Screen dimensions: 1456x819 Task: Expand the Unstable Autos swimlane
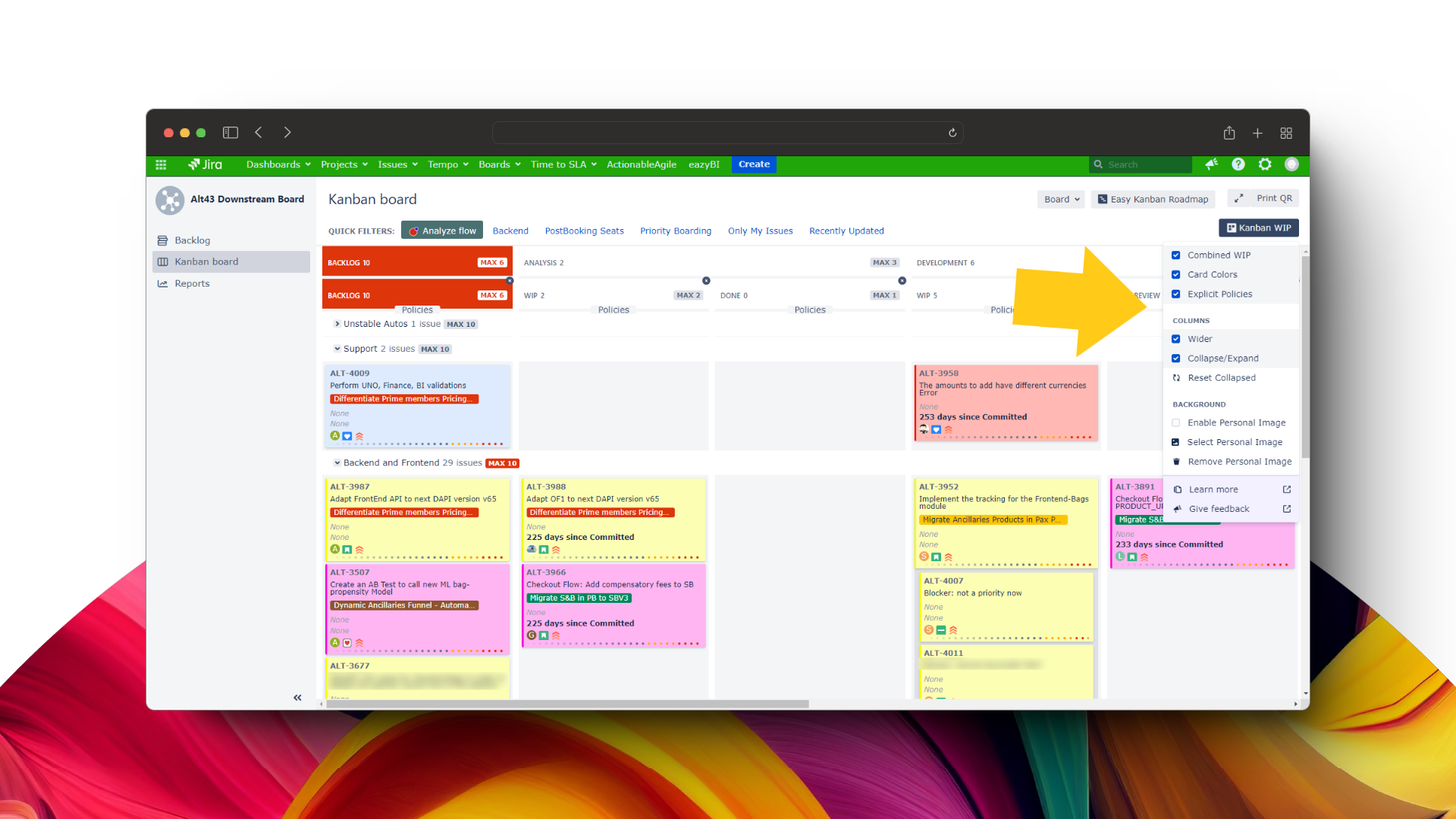[x=337, y=324]
